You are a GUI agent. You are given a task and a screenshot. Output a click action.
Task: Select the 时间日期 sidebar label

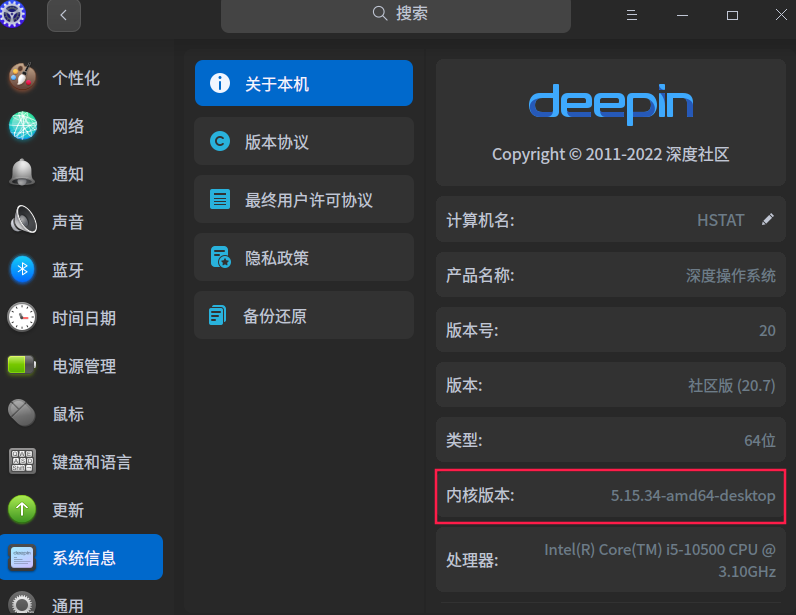(x=84, y=318)
